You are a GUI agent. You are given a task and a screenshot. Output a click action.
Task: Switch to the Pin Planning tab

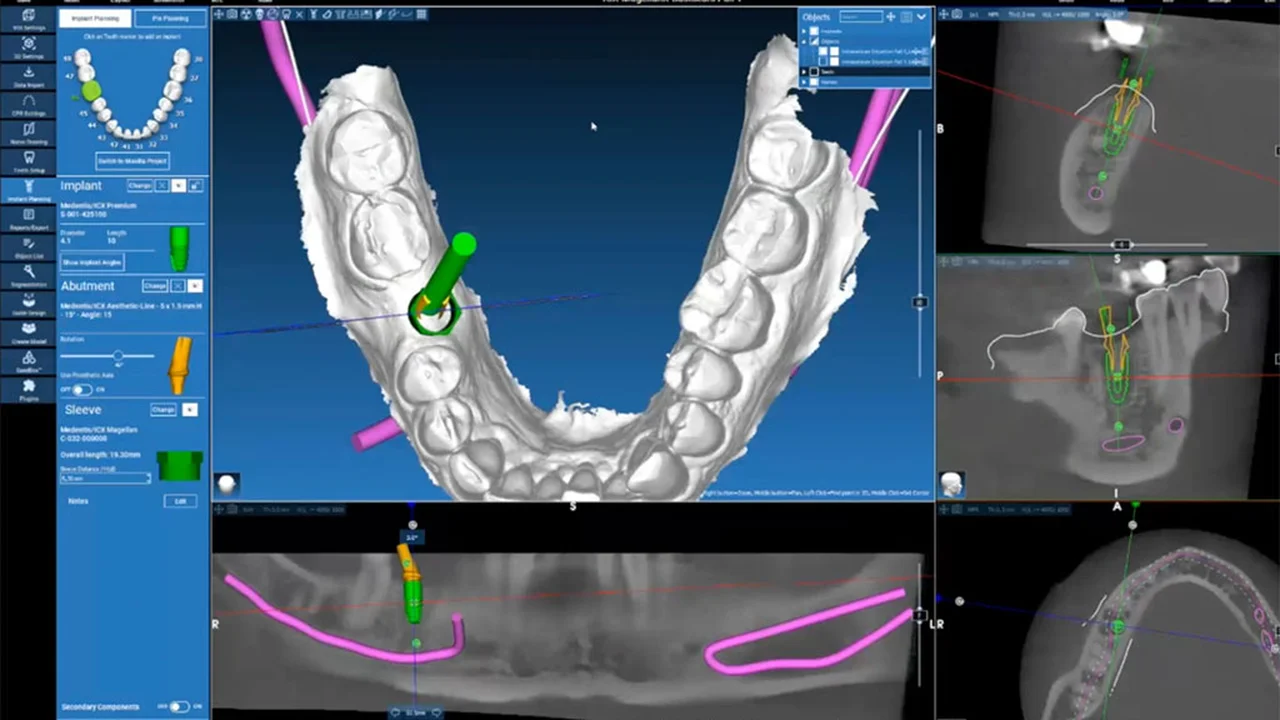coord(171,18)
